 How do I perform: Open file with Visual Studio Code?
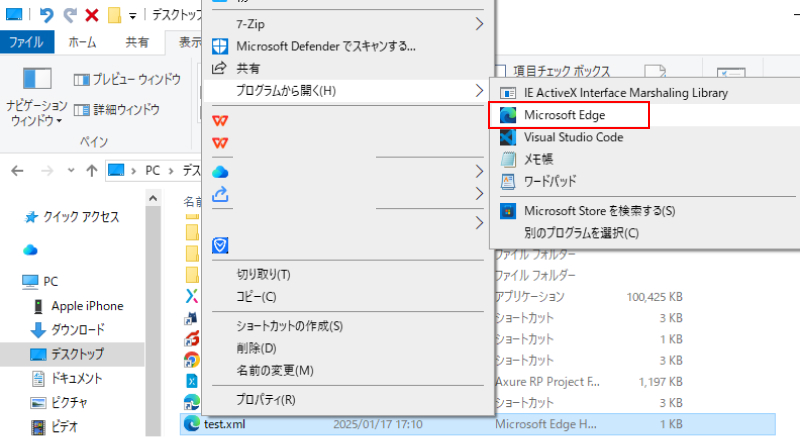[x=644, y=137]
